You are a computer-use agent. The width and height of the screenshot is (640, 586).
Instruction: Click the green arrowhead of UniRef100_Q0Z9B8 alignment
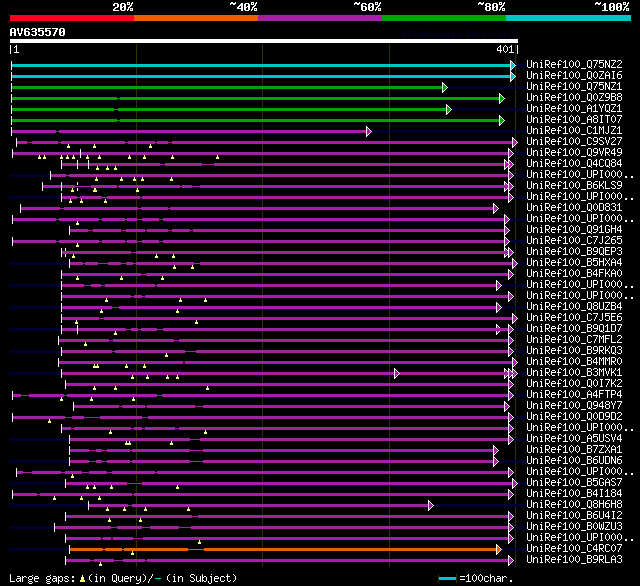[x=502, y=98]
